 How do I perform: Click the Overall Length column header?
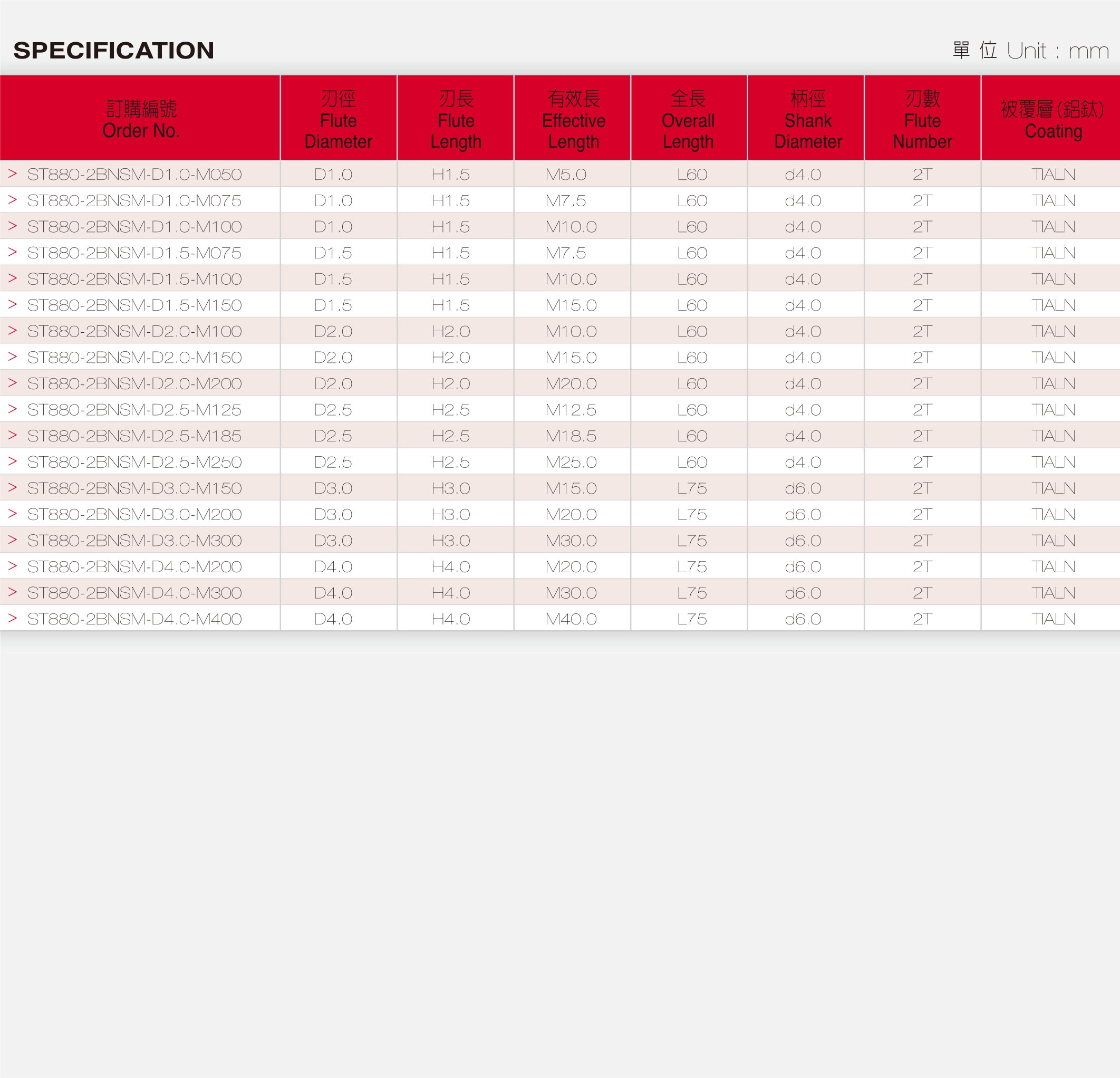[x=689, y=118]
